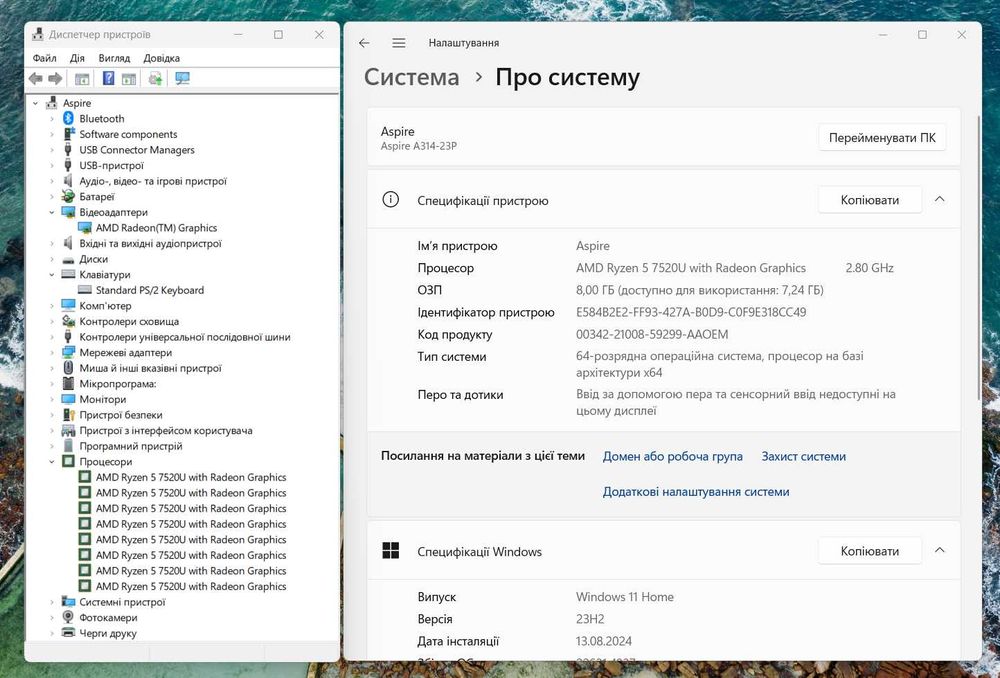Select Пристрої з інтерфейсом користувача item
The width and height of the screenshot is (1000, 678).
166,431
